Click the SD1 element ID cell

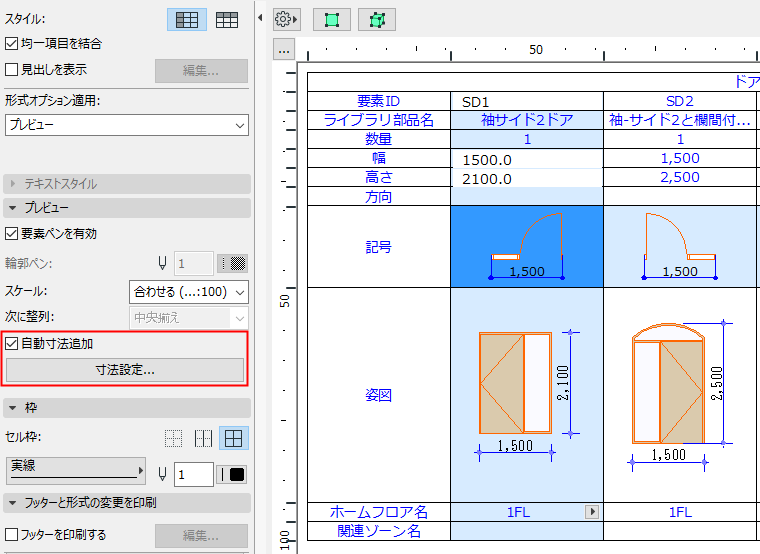coord(527,101)
